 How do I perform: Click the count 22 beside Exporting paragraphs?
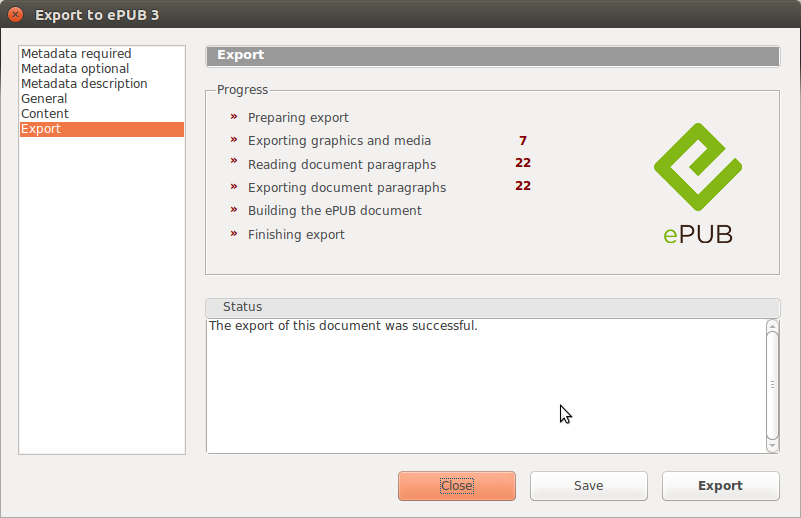pyautogui.click(x=523, y=185)
